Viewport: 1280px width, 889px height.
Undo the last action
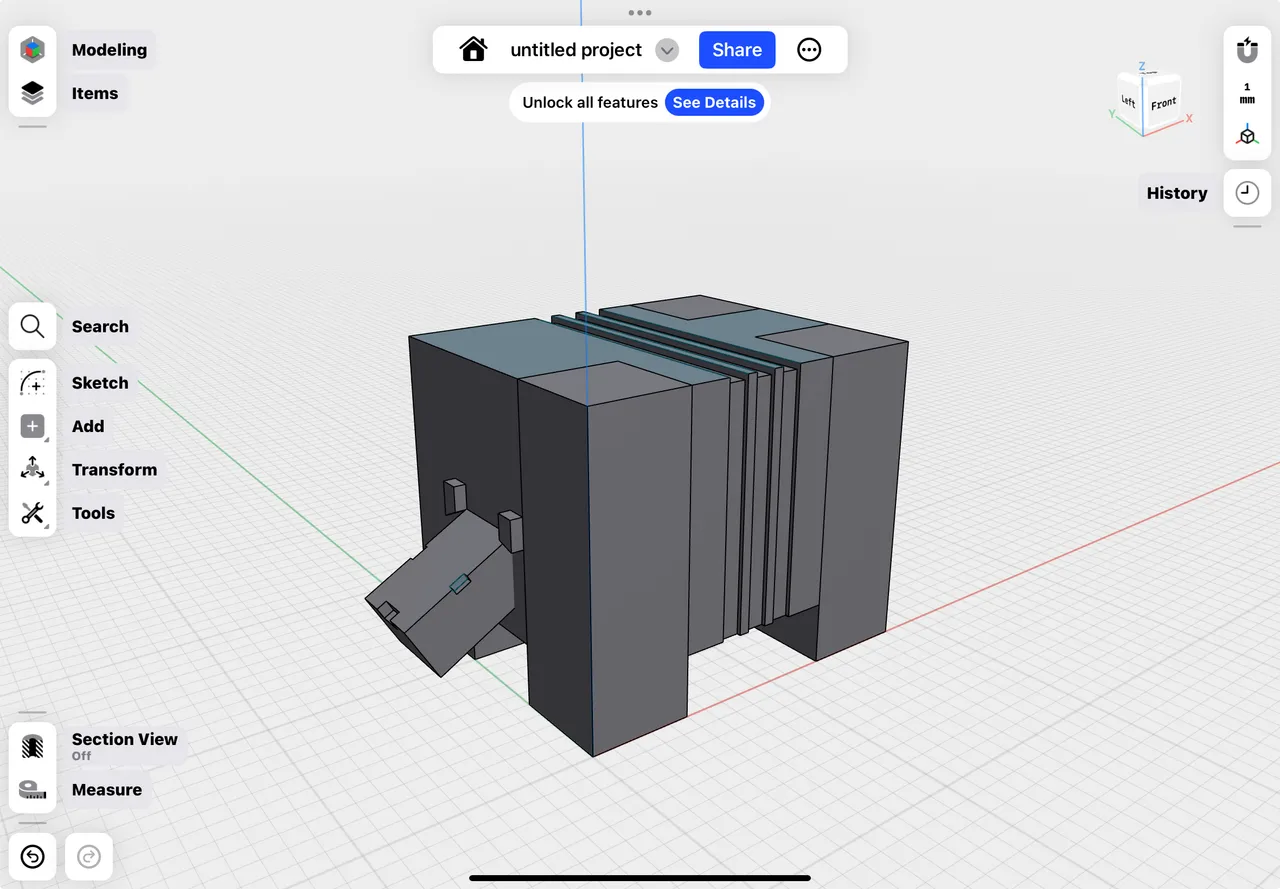[x=32, y=857]
